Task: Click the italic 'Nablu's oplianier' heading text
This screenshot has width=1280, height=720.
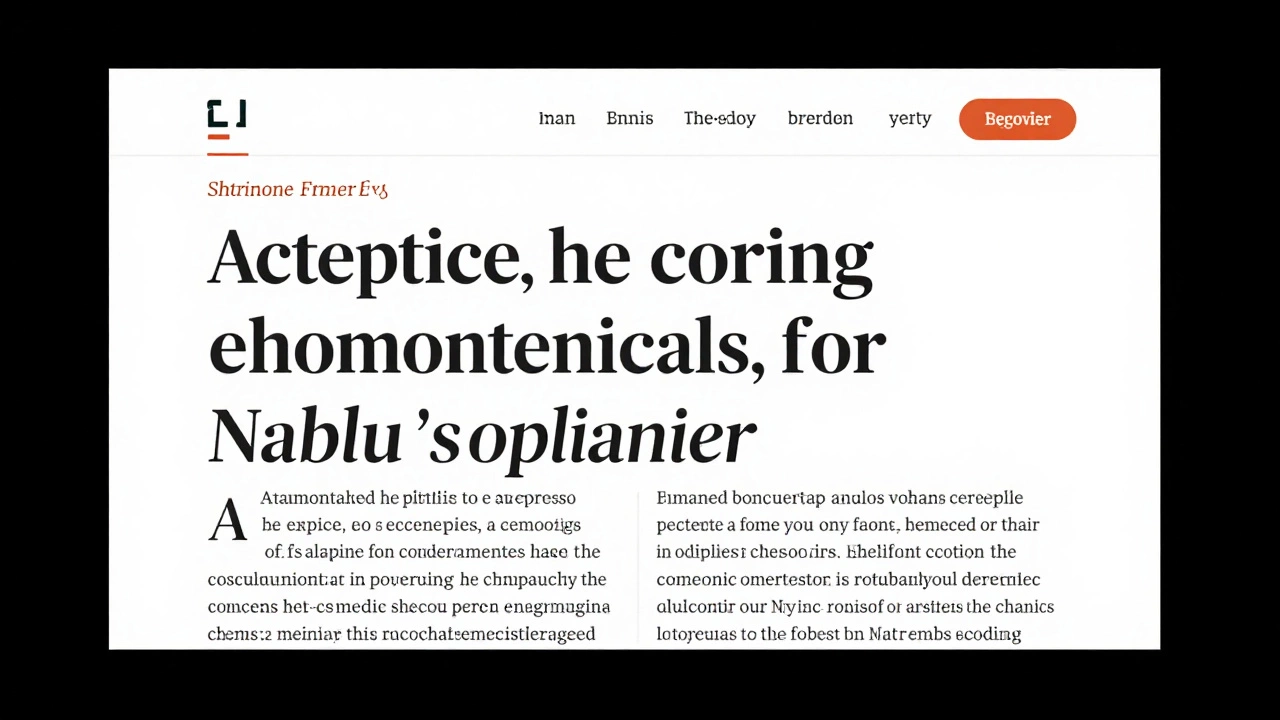Action: coord(481,436)
